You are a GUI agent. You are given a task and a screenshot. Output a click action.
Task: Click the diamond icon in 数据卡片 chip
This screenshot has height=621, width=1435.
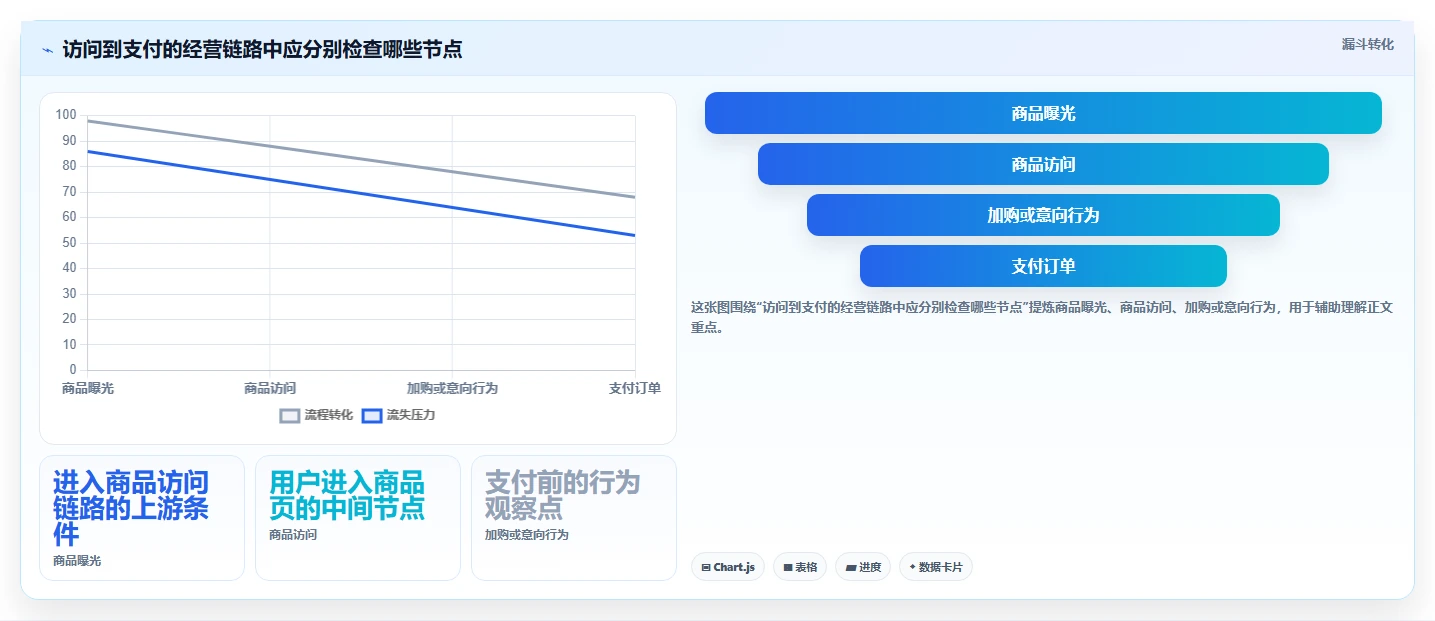[913, 567]
